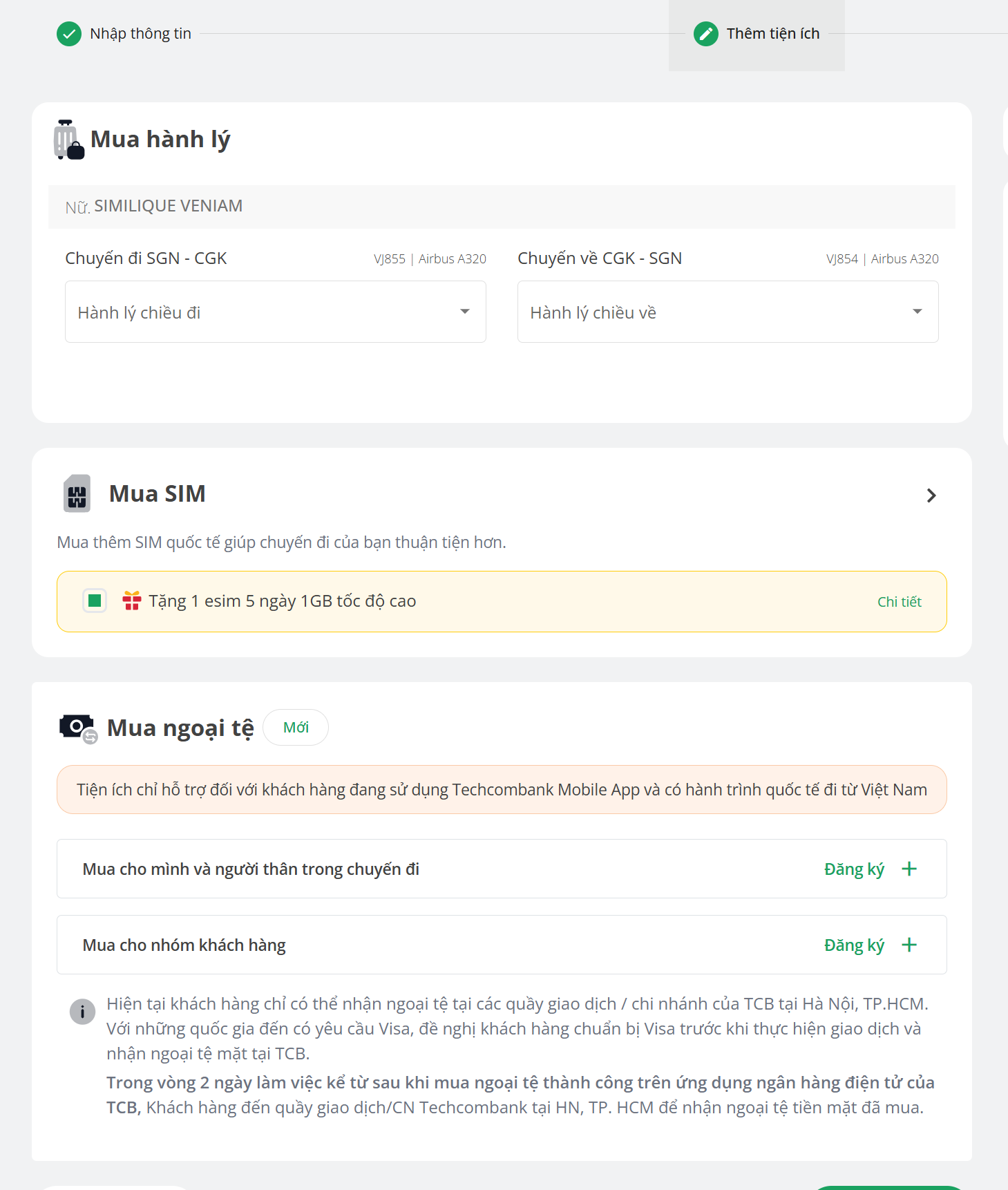Click passenger name SIMILIQUE VENIAM row
This screenshot has width=1008, height=1190.
(x=168, y=206)
